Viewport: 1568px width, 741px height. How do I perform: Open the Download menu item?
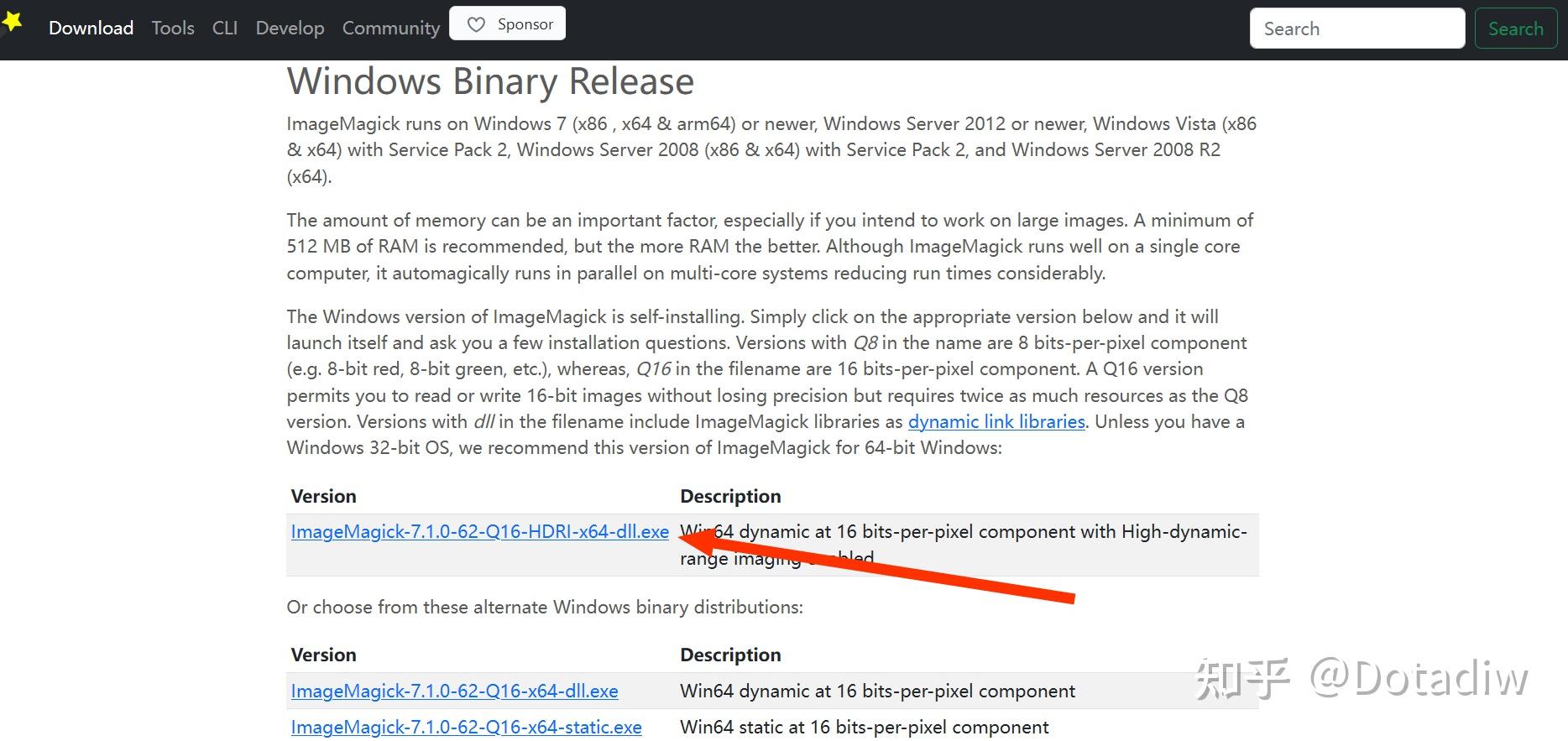click(91, 28)
